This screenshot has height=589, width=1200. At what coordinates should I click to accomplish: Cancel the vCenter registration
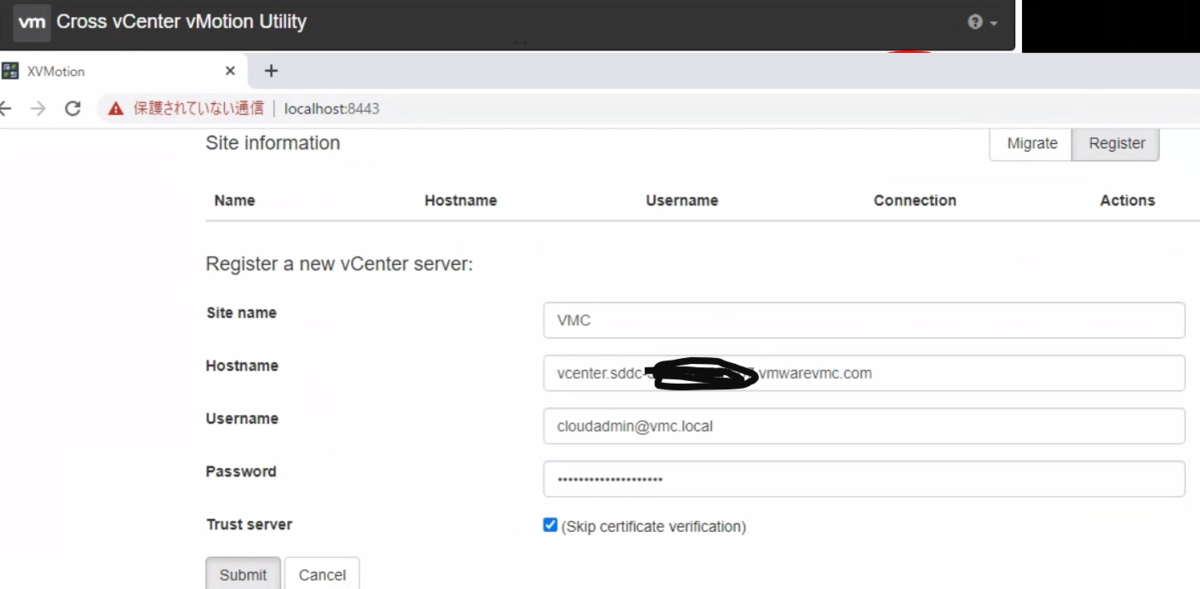click(322, 574)
